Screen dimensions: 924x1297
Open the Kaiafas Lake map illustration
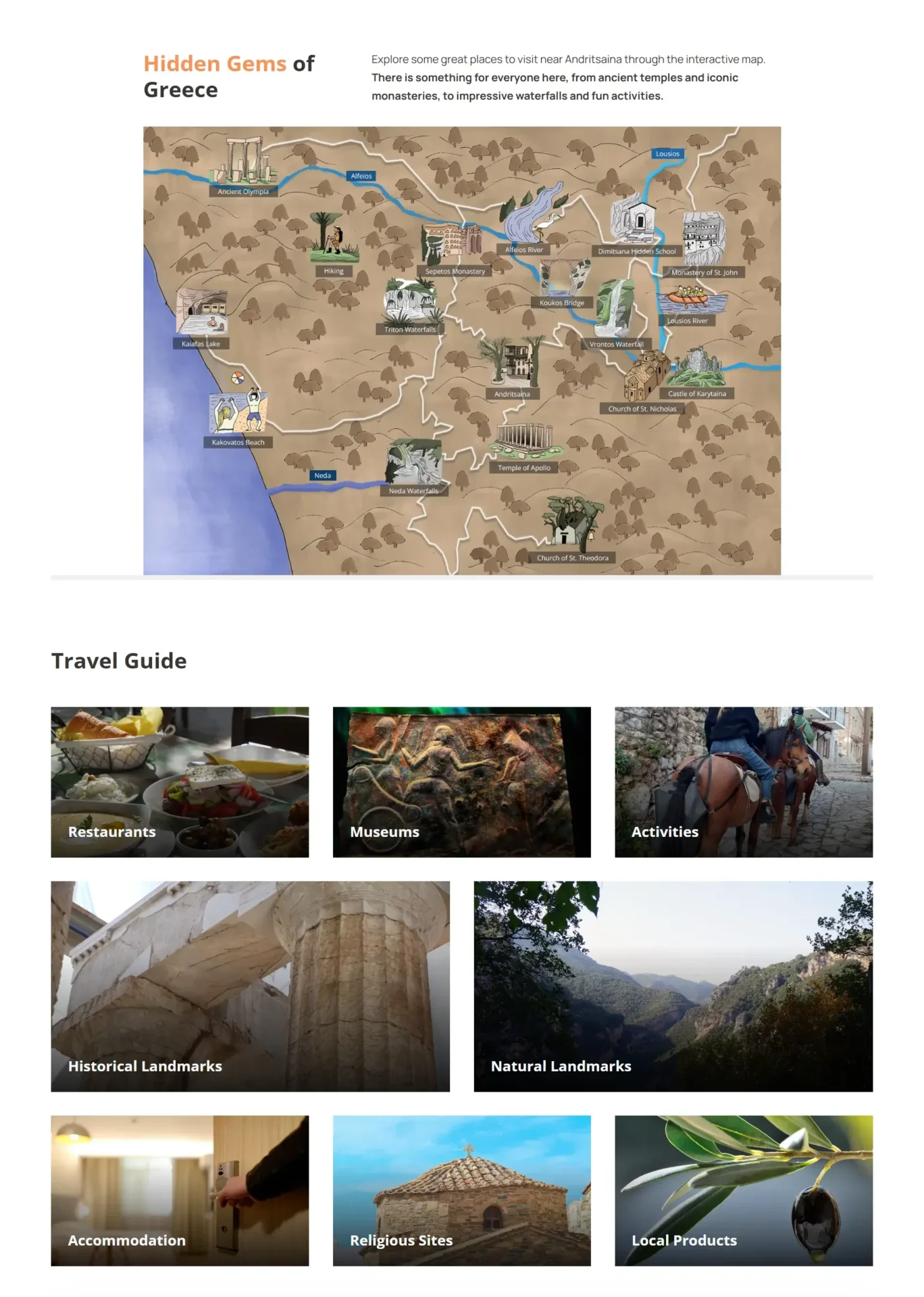tap(201, 311)
